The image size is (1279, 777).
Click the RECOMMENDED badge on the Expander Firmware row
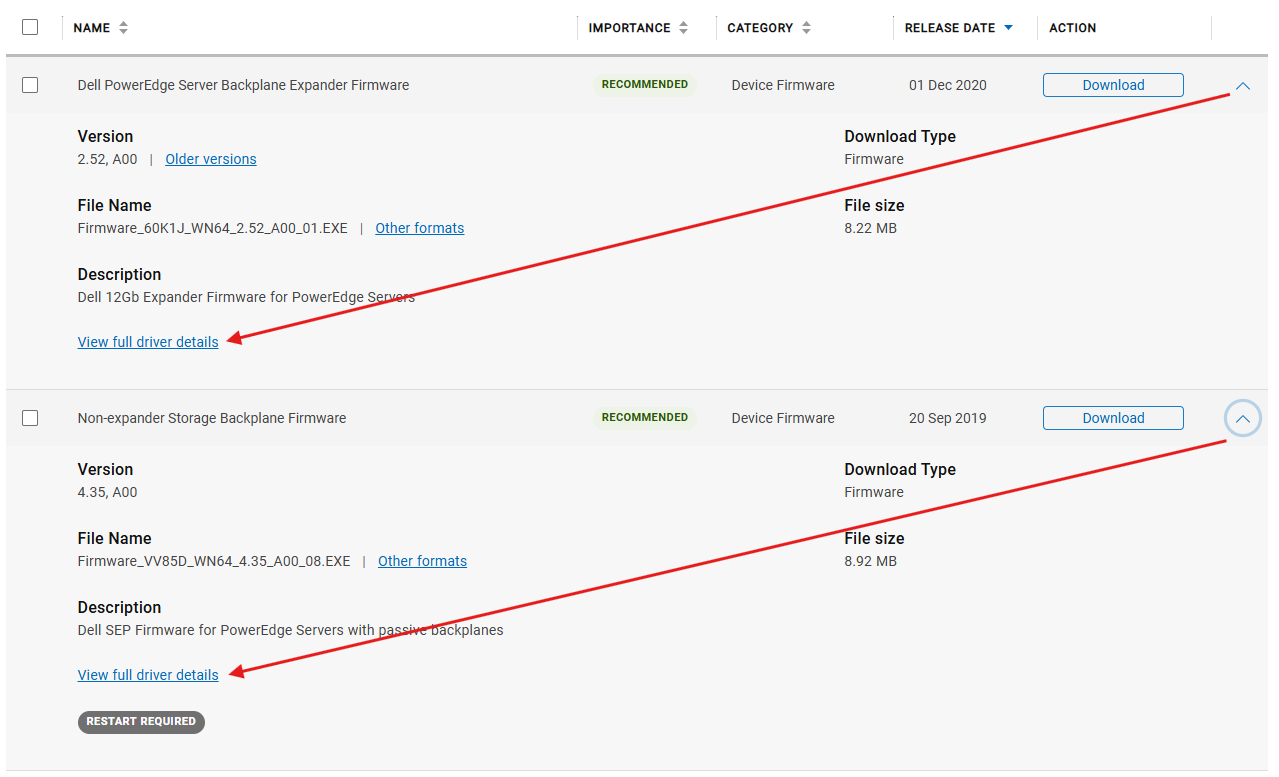point(644,85)
